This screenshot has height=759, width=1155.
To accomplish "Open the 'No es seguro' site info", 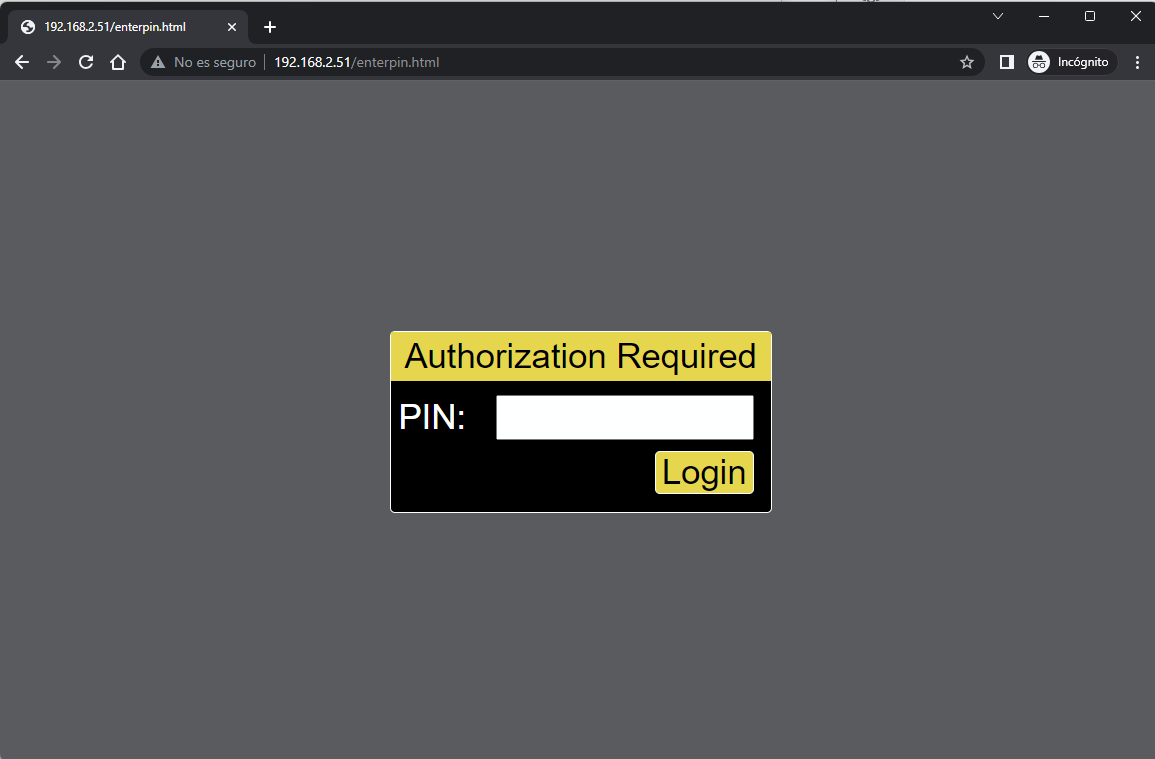I will [x=203, y=62].
